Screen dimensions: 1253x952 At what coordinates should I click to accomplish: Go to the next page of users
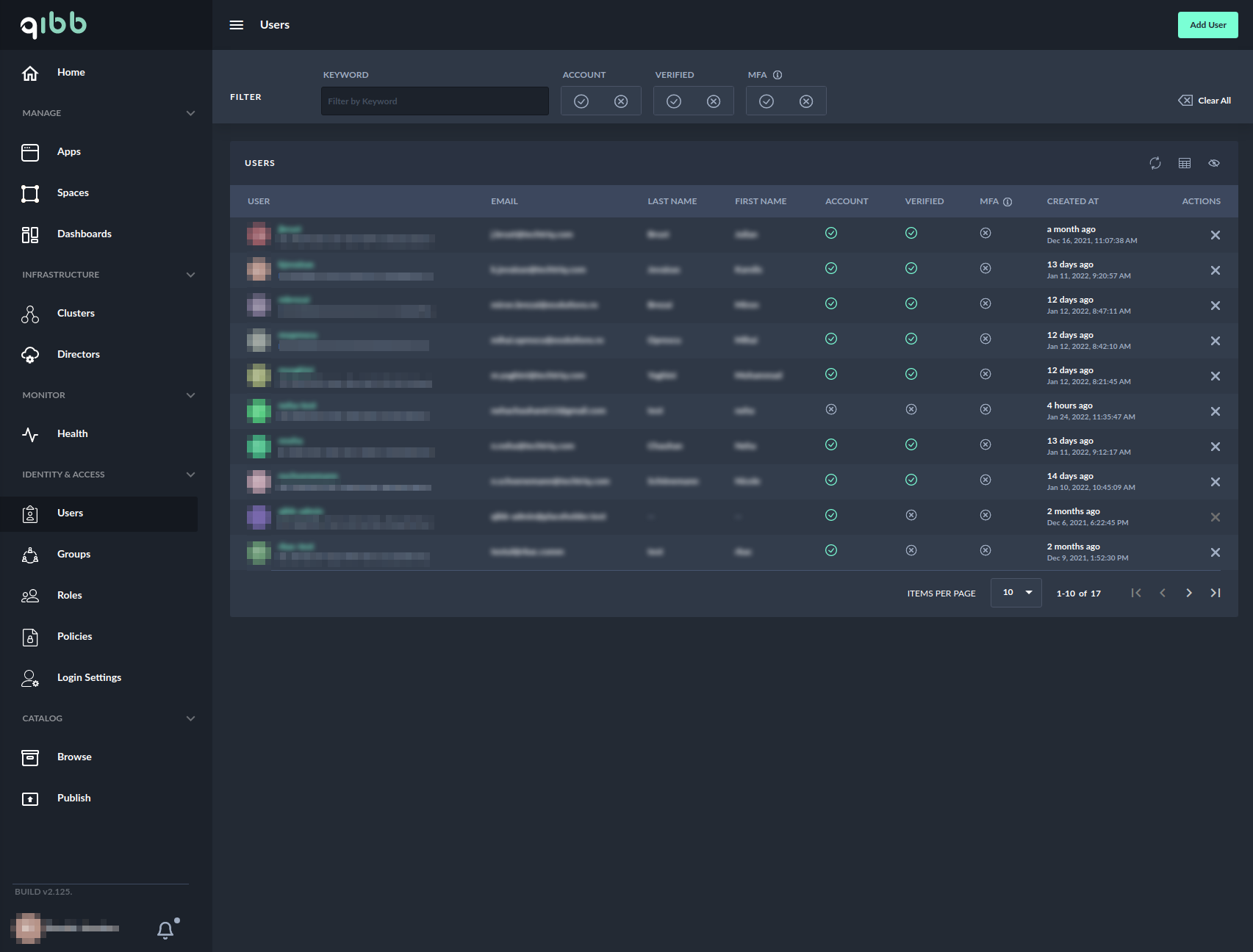(x=1189, y=593)
